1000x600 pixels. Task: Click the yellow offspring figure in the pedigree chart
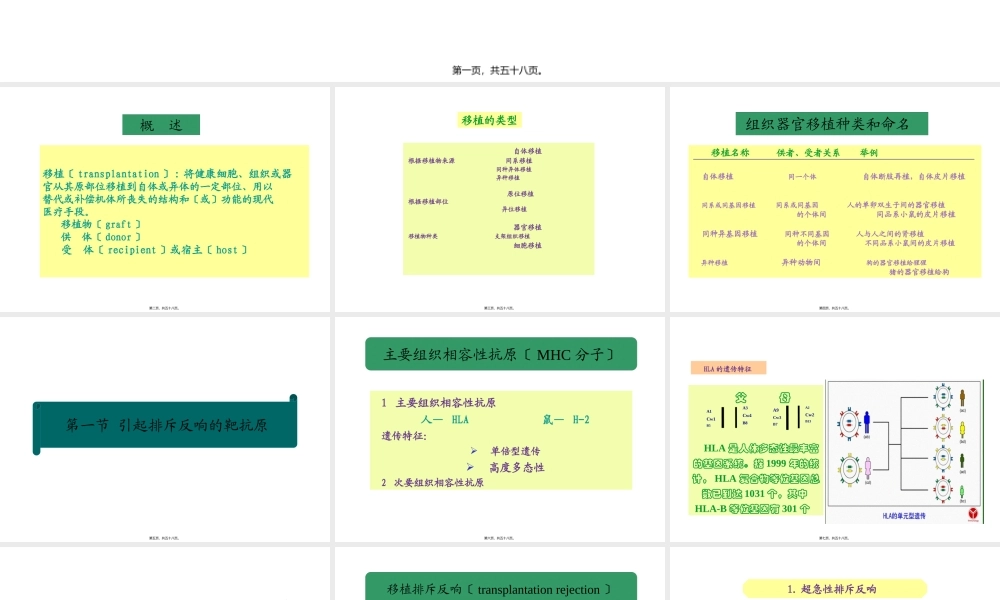coord(962,427)
